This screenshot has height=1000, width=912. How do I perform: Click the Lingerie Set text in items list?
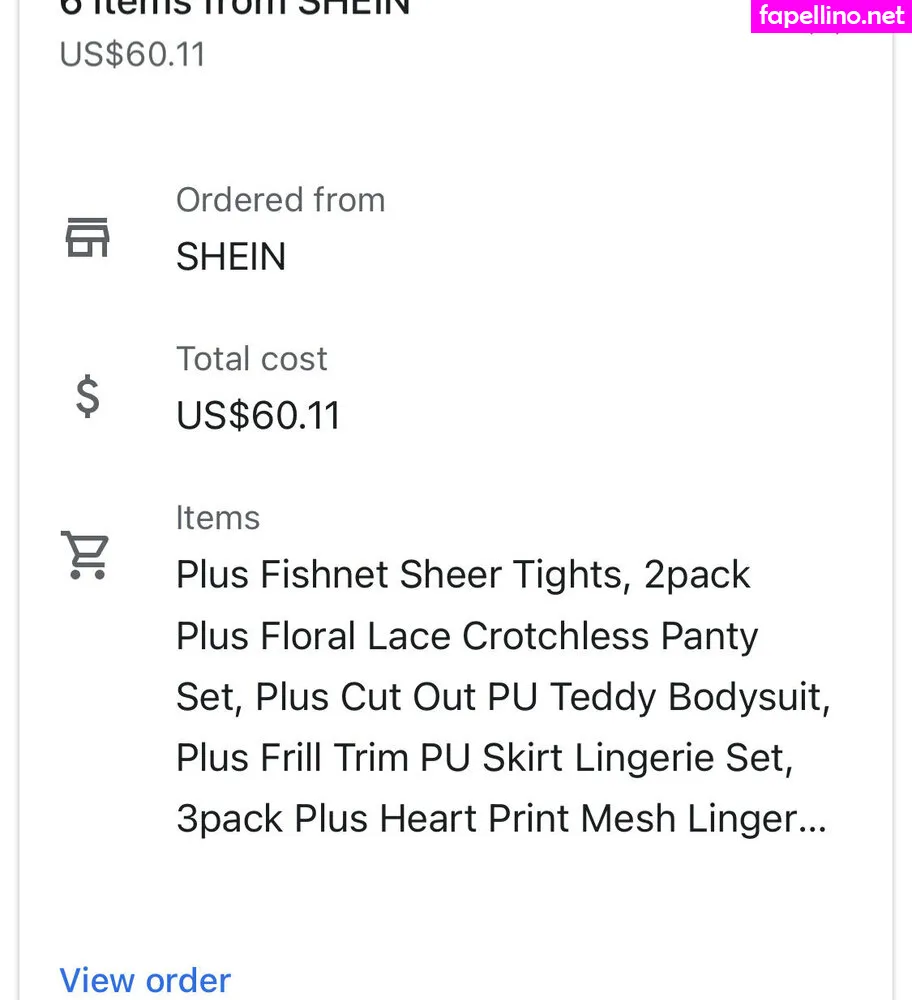click(x=689, y=758)
